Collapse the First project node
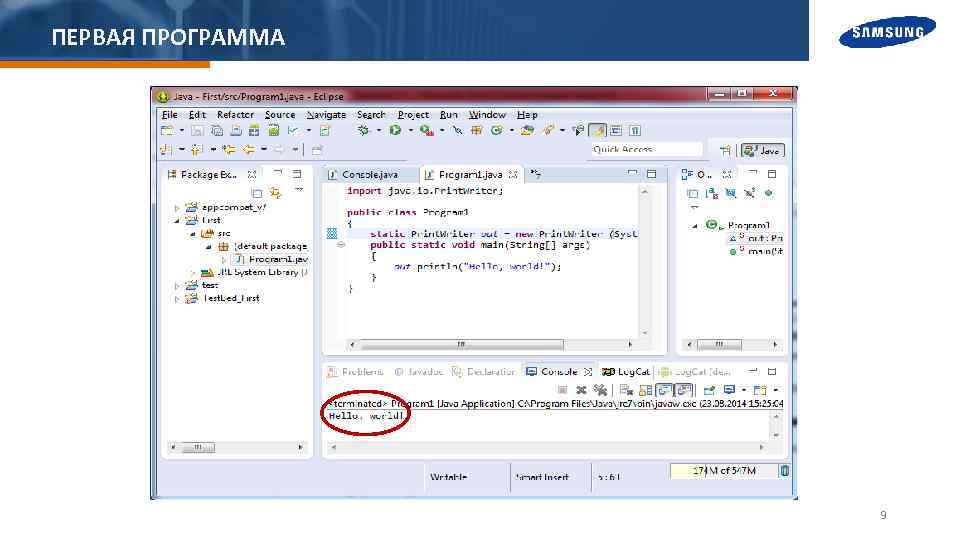 coord(178,220)
